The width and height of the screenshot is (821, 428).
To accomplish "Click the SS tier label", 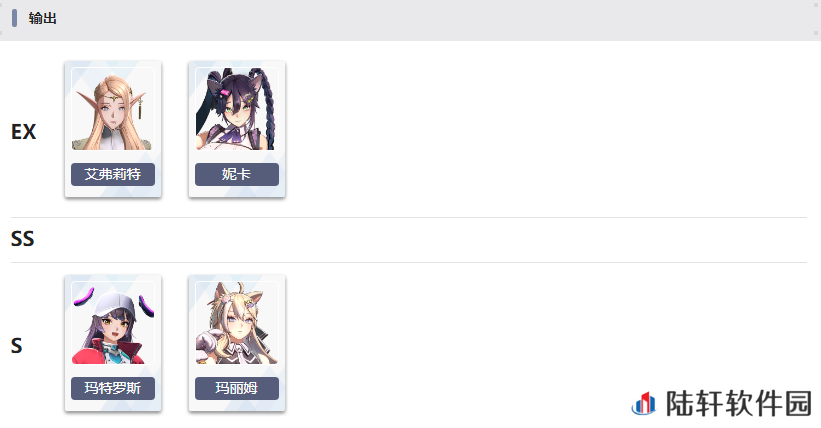I will click(23, 239).
